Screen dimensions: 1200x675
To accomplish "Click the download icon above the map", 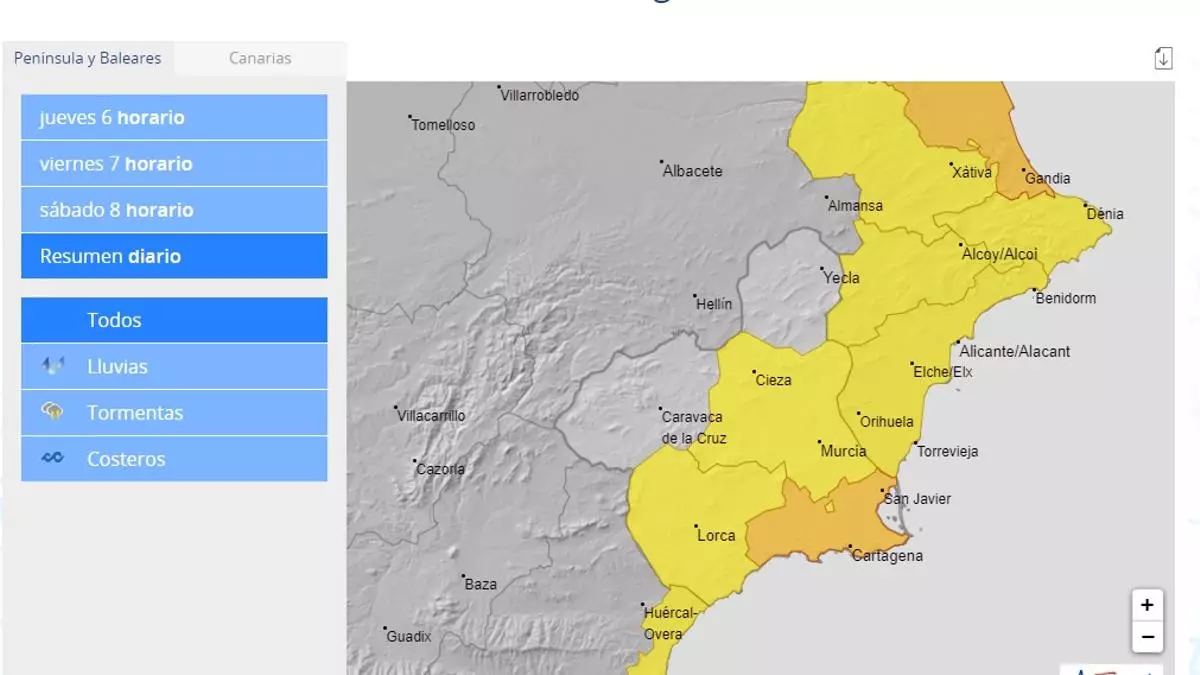I will click(1163, 58).
